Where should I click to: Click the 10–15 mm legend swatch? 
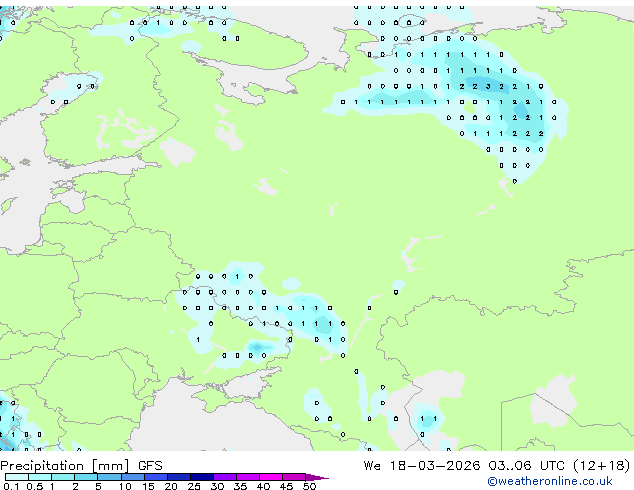tap(133, 477)
